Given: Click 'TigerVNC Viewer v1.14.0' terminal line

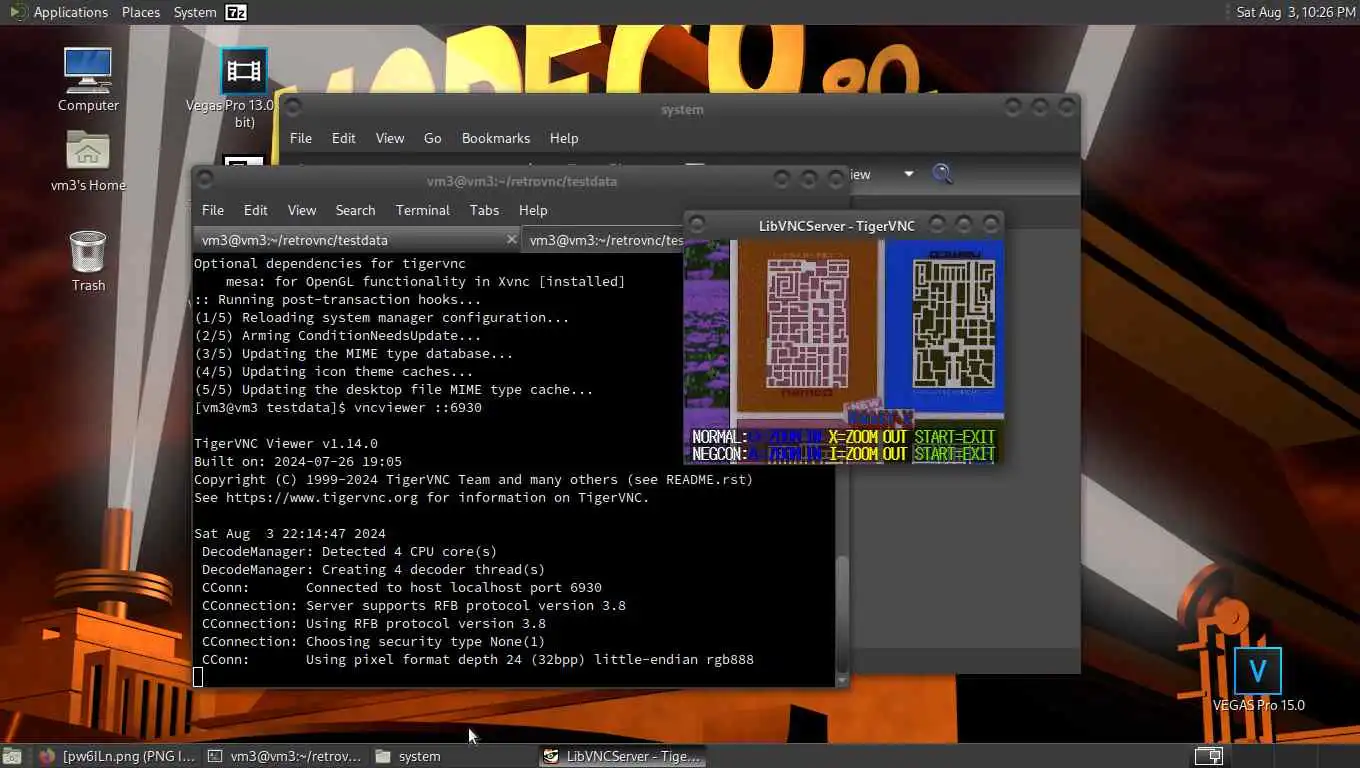Looking at the screenshot, I should [x=286, y=444].
